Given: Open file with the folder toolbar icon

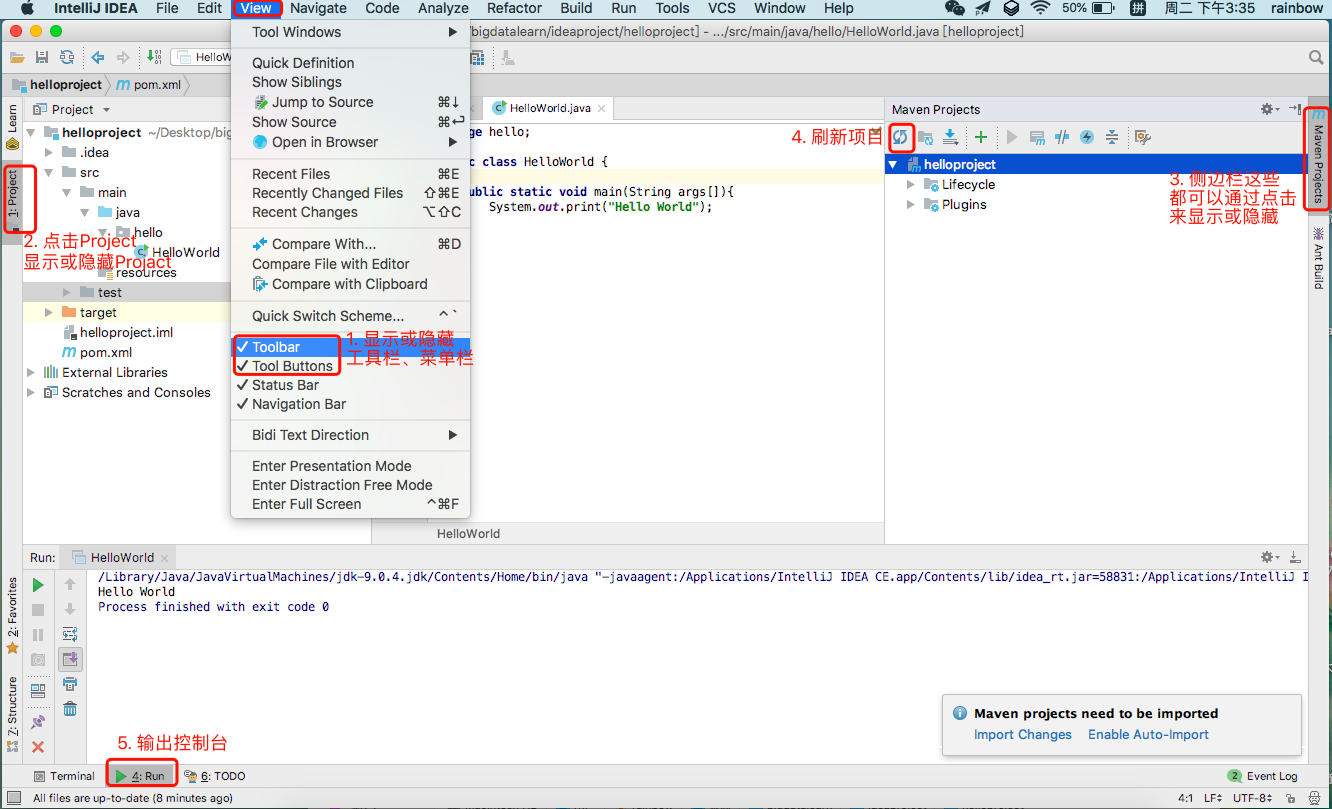Looking at the screenshot, I should click(x=17, y=58).
